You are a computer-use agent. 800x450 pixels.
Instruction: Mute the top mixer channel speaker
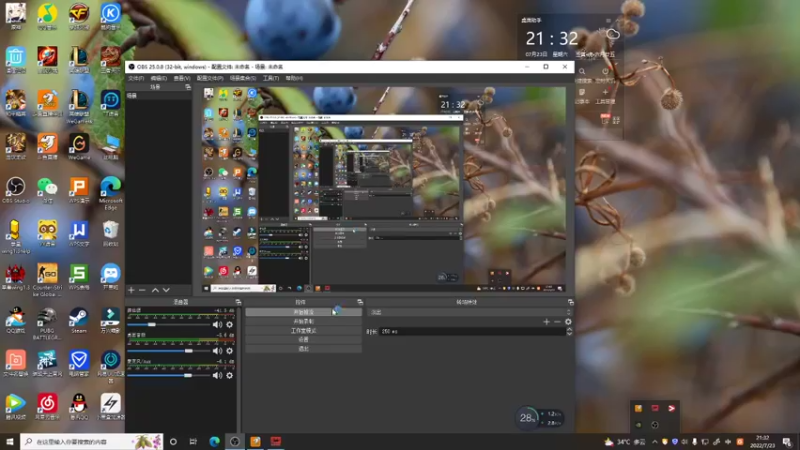(217, 324)
